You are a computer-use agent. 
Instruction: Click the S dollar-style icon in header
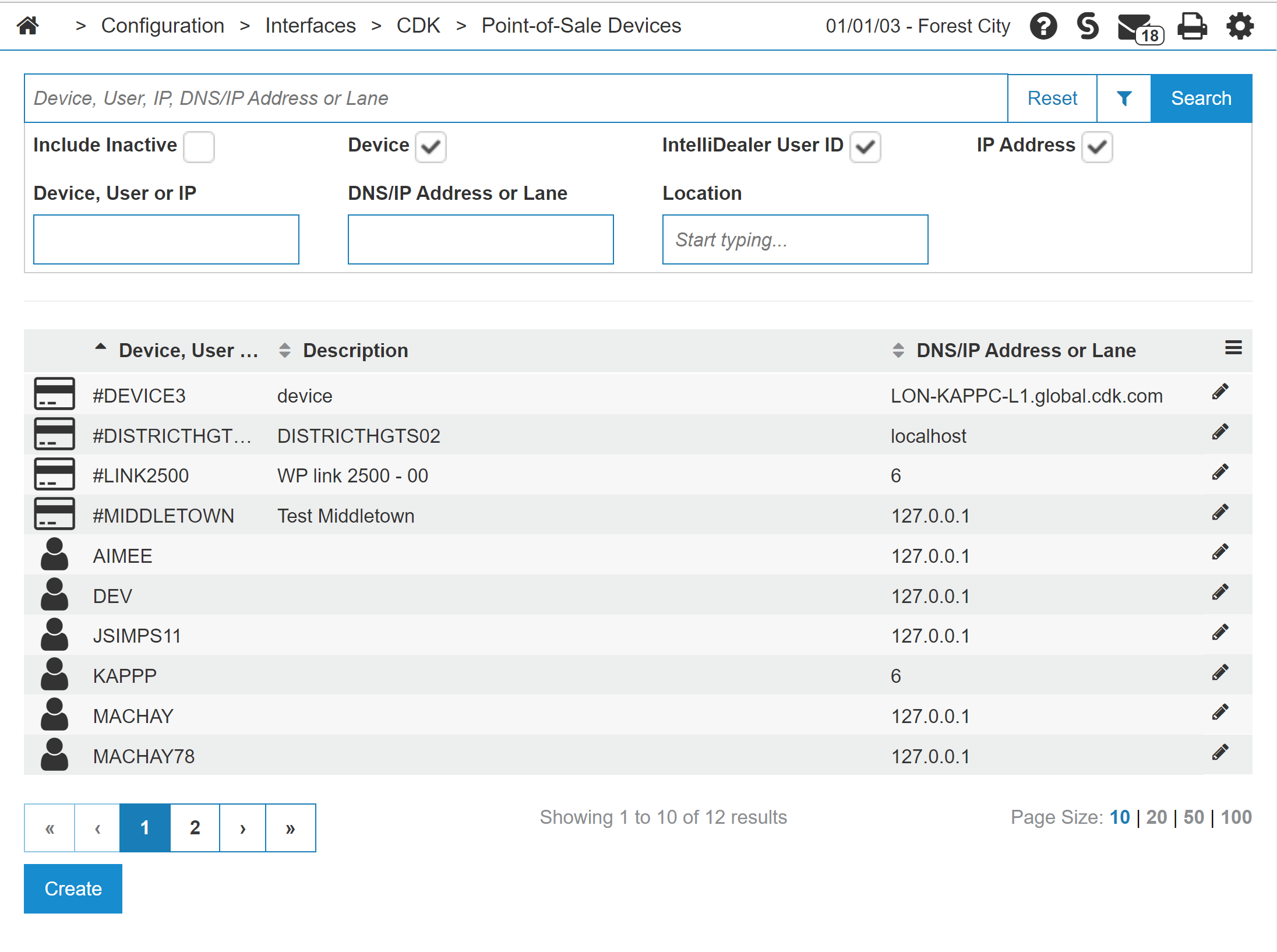(x=1087, y=26)
